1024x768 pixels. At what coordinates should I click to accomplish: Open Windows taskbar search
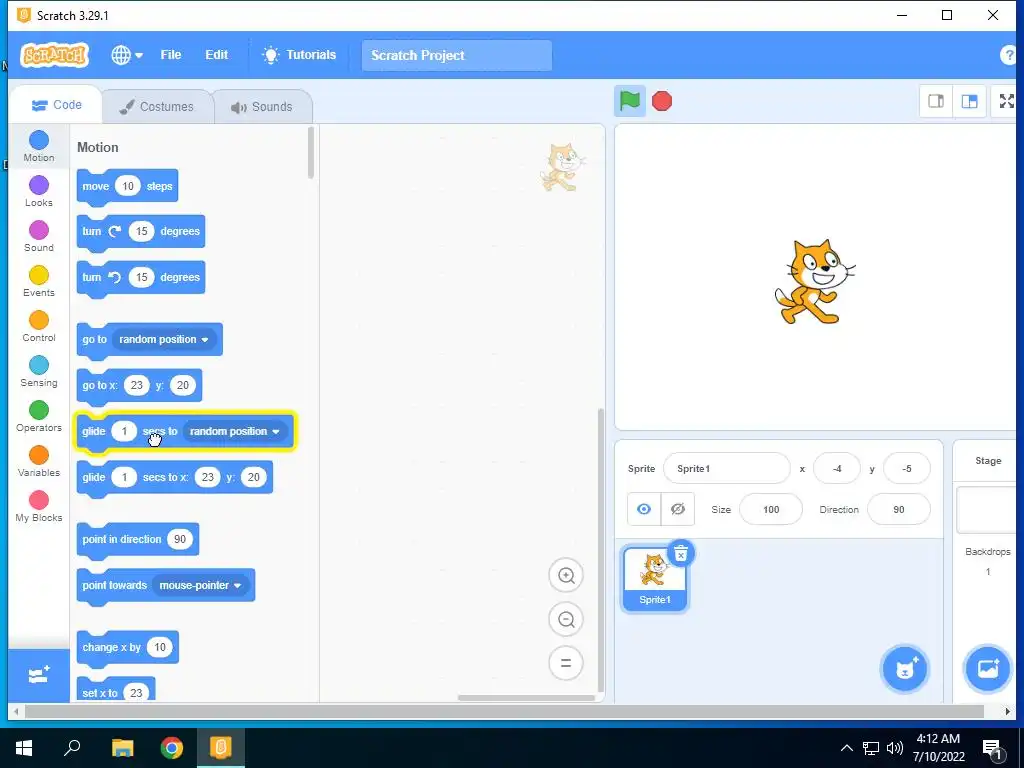(72, 748)
